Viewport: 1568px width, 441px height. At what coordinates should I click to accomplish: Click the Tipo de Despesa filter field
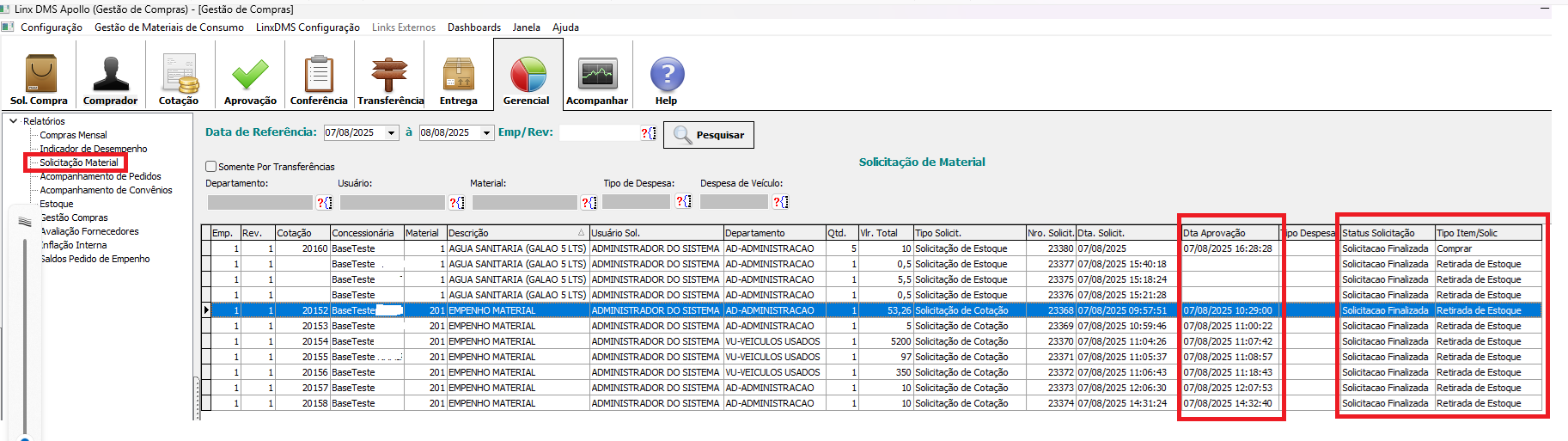(636, 201)
